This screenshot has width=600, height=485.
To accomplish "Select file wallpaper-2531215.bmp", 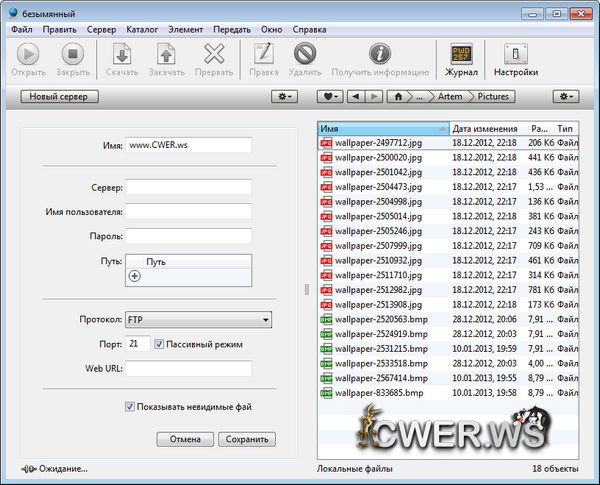I will point(448,349).
